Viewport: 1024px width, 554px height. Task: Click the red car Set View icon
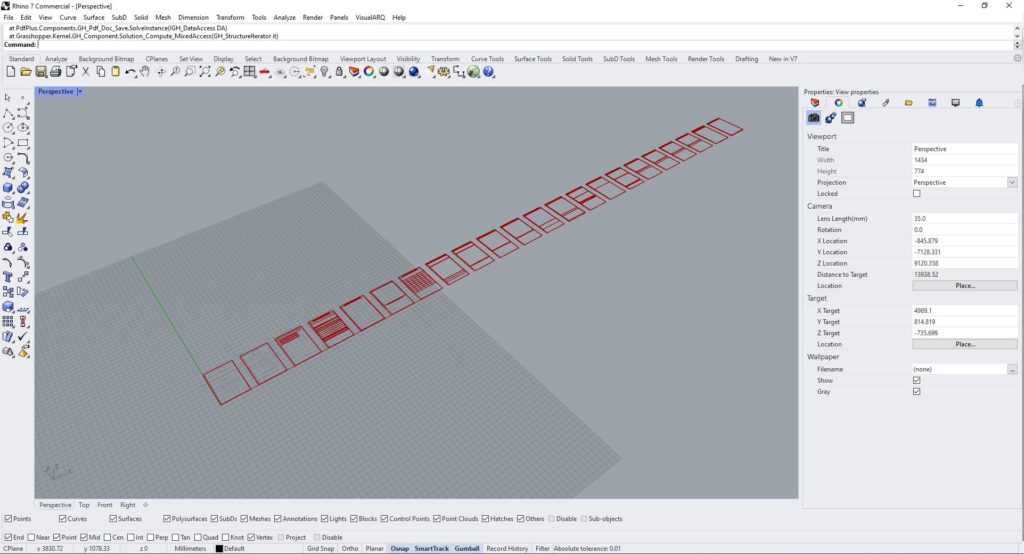(x=264, y=72)
